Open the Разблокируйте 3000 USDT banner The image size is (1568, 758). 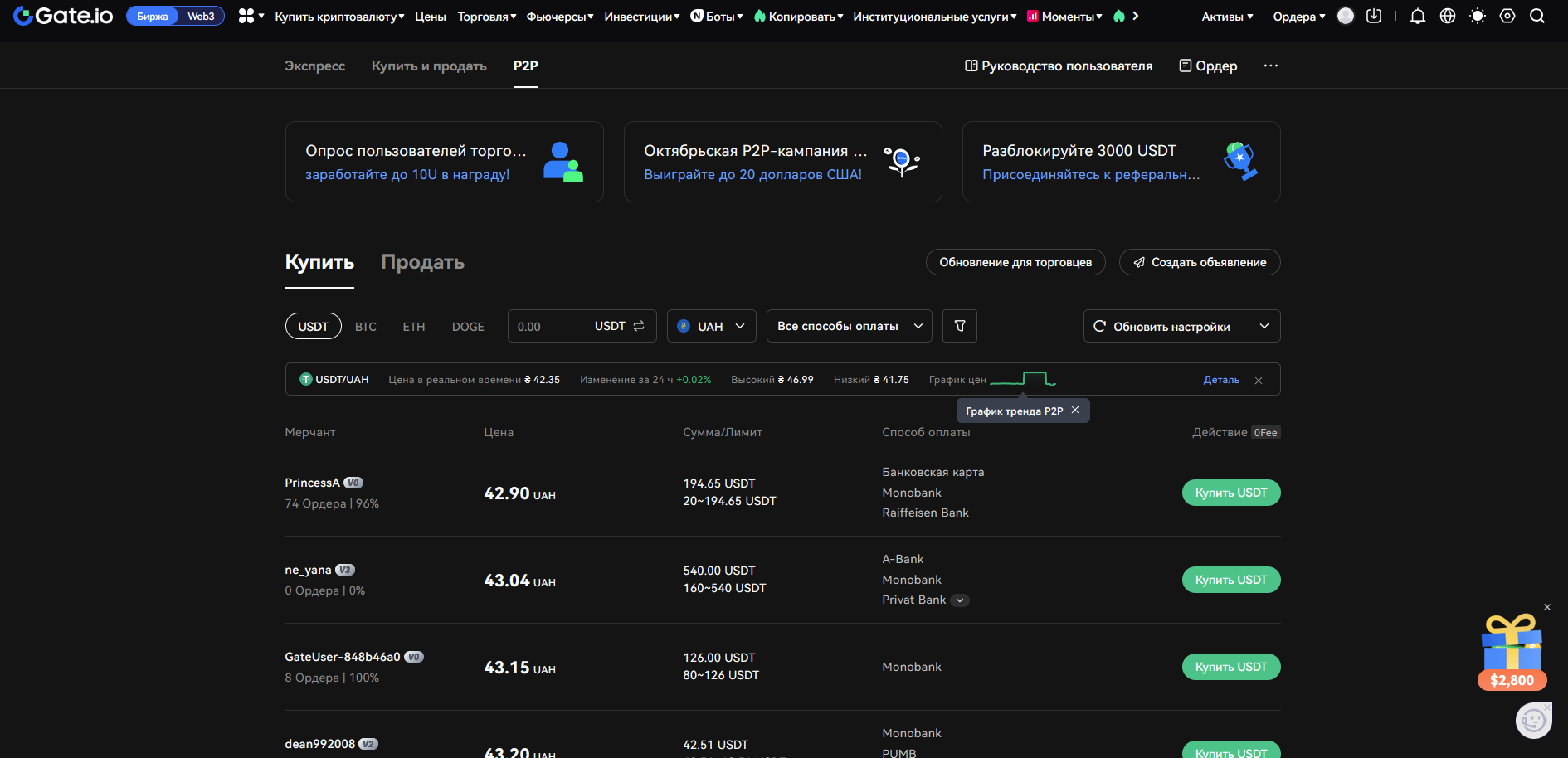1122,162
